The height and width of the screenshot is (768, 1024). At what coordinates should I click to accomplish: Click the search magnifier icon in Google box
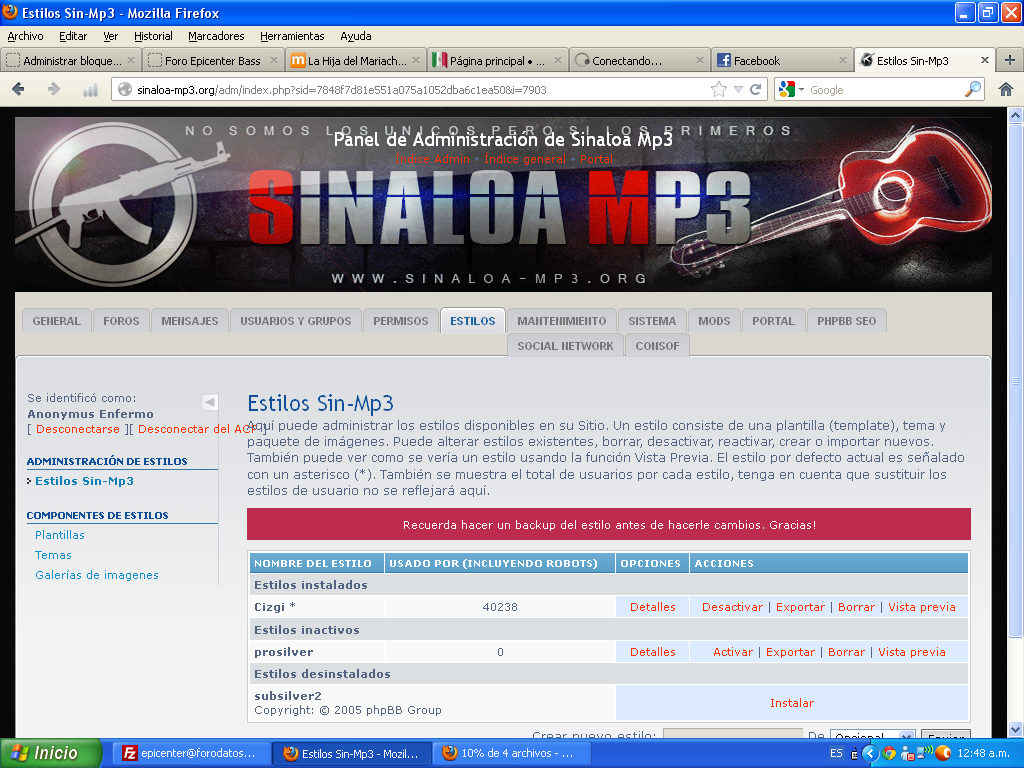point(972,90)
